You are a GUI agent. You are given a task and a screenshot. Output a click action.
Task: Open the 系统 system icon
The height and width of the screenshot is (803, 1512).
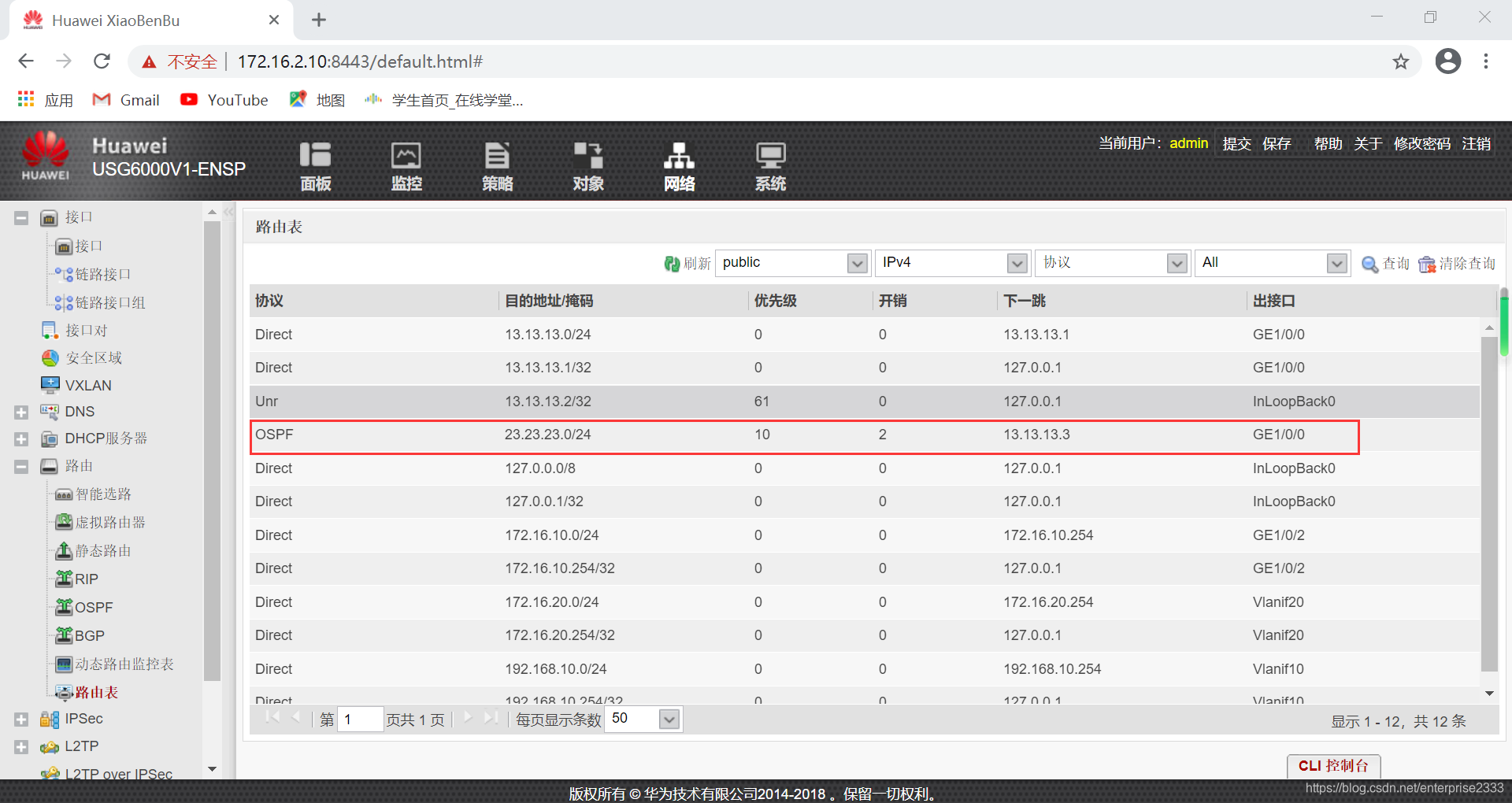[770, 166]
